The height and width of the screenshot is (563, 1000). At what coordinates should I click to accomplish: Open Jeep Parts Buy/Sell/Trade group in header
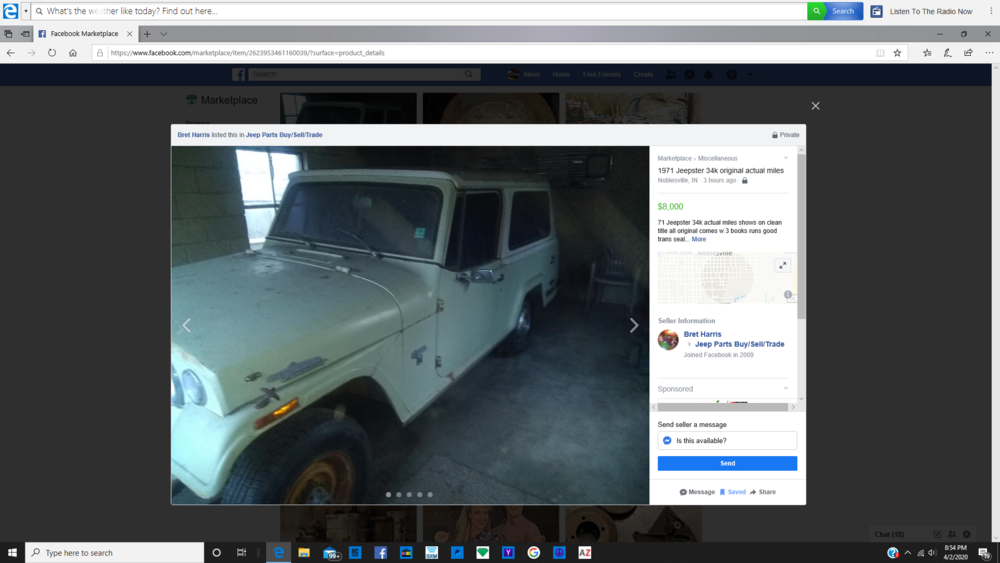pyautogui.click(x=284, y=135)
